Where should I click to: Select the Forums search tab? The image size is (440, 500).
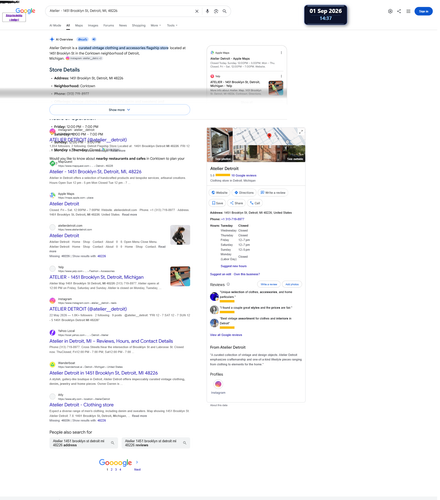coord(109,25)
